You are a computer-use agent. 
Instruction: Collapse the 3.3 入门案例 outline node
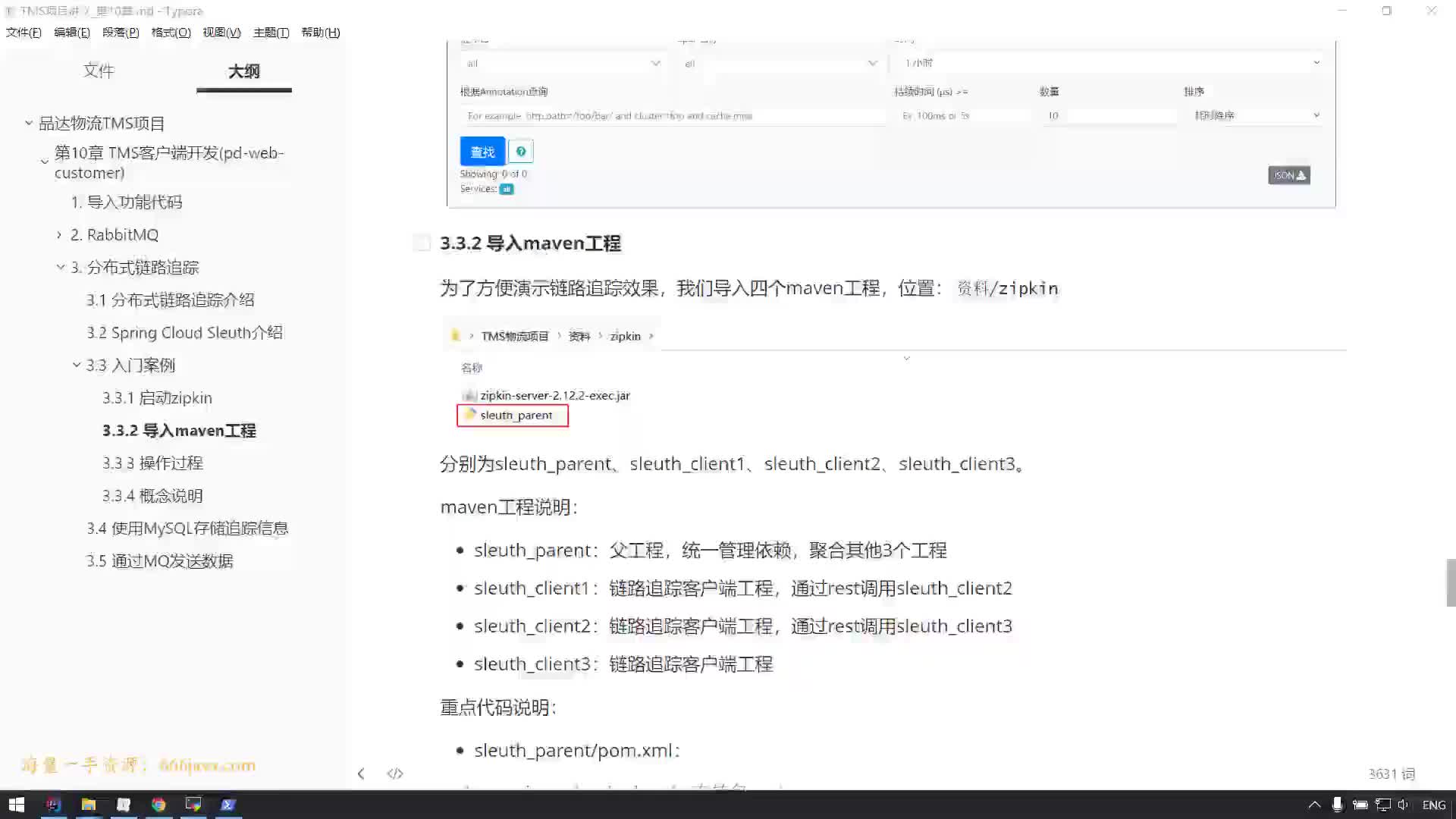point(76,365)
